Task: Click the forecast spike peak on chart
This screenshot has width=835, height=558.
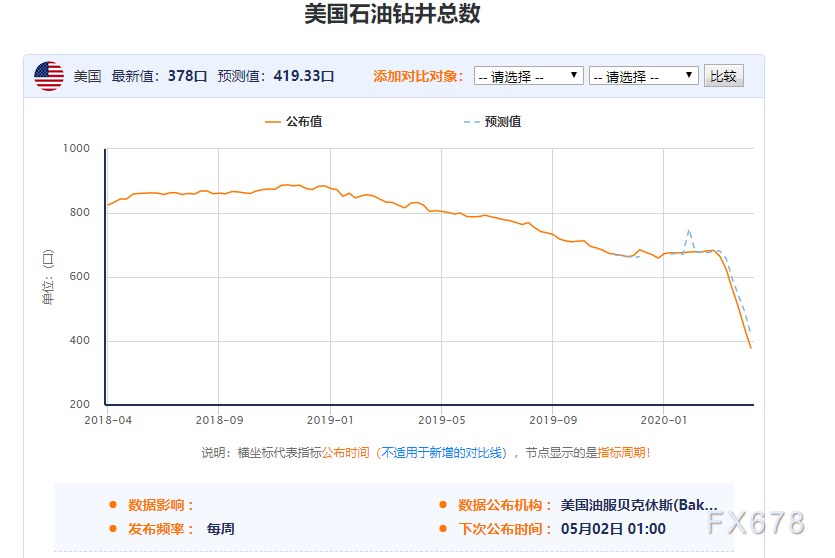Action: (x=689, y=231)
